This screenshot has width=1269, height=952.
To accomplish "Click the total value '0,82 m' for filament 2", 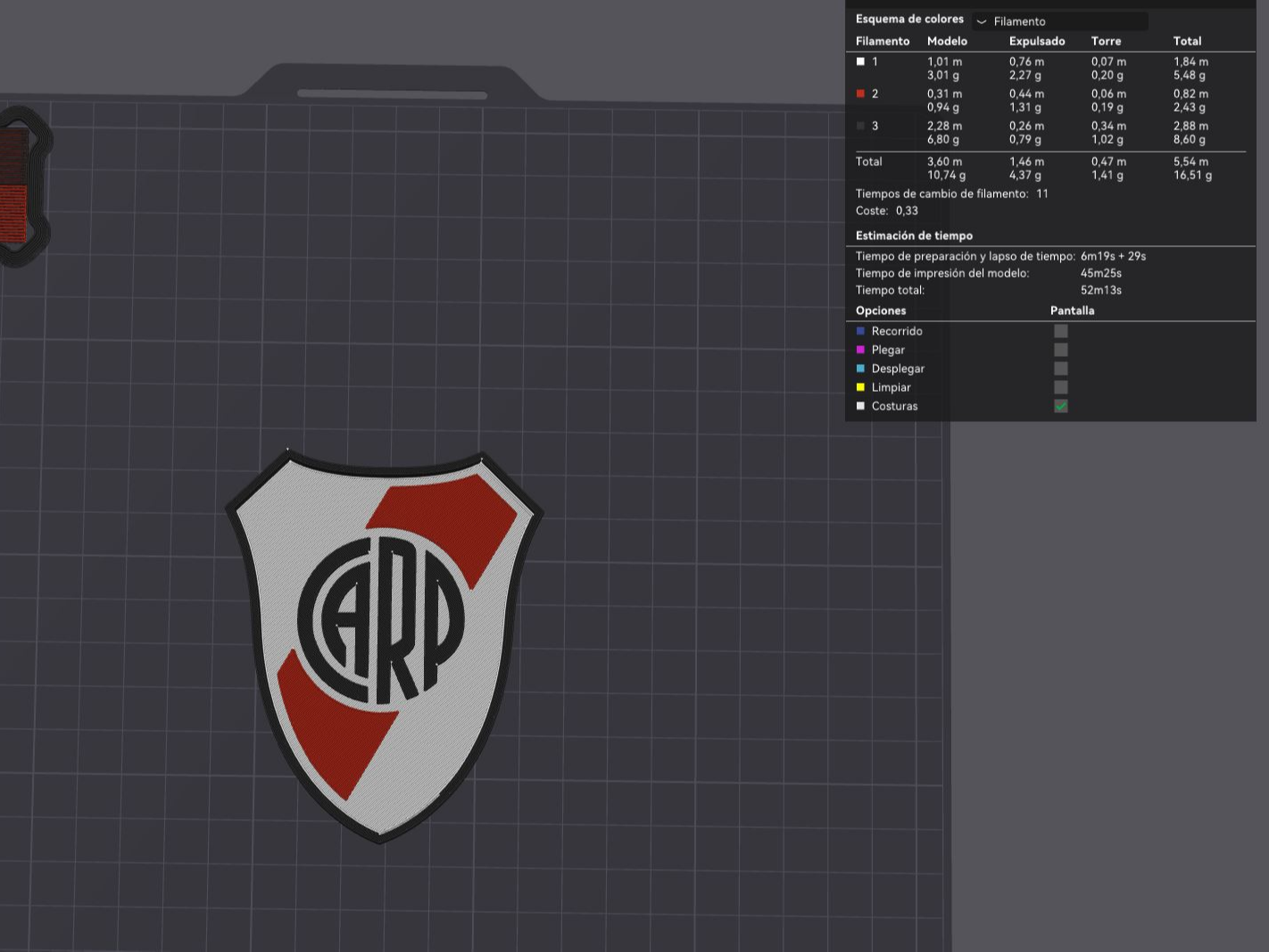I will pyautogui.click(x=1190, y=94).
